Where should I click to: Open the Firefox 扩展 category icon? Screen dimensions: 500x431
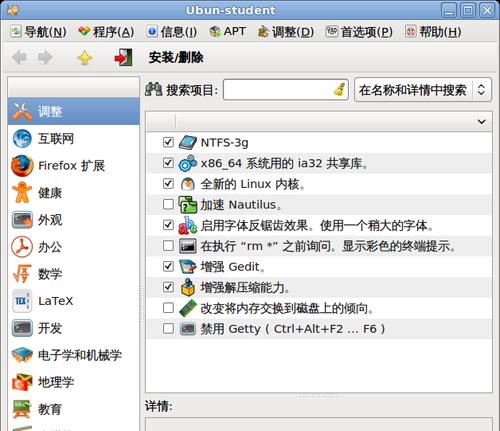click(22, 166)
